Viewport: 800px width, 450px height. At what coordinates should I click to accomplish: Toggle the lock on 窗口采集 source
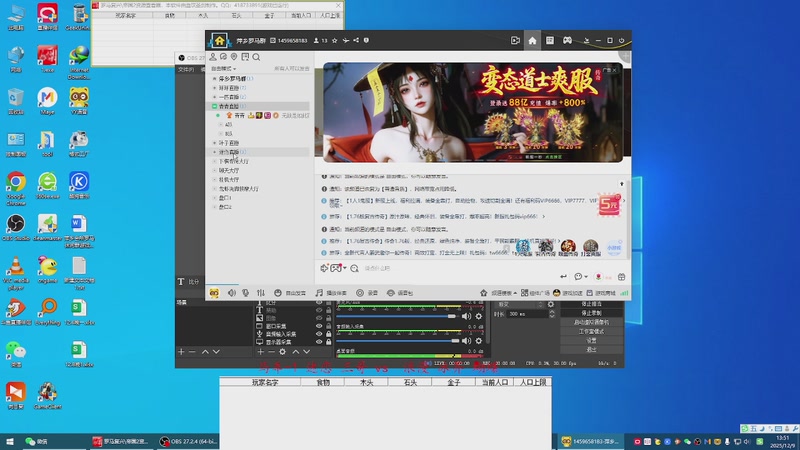point(329,326)
